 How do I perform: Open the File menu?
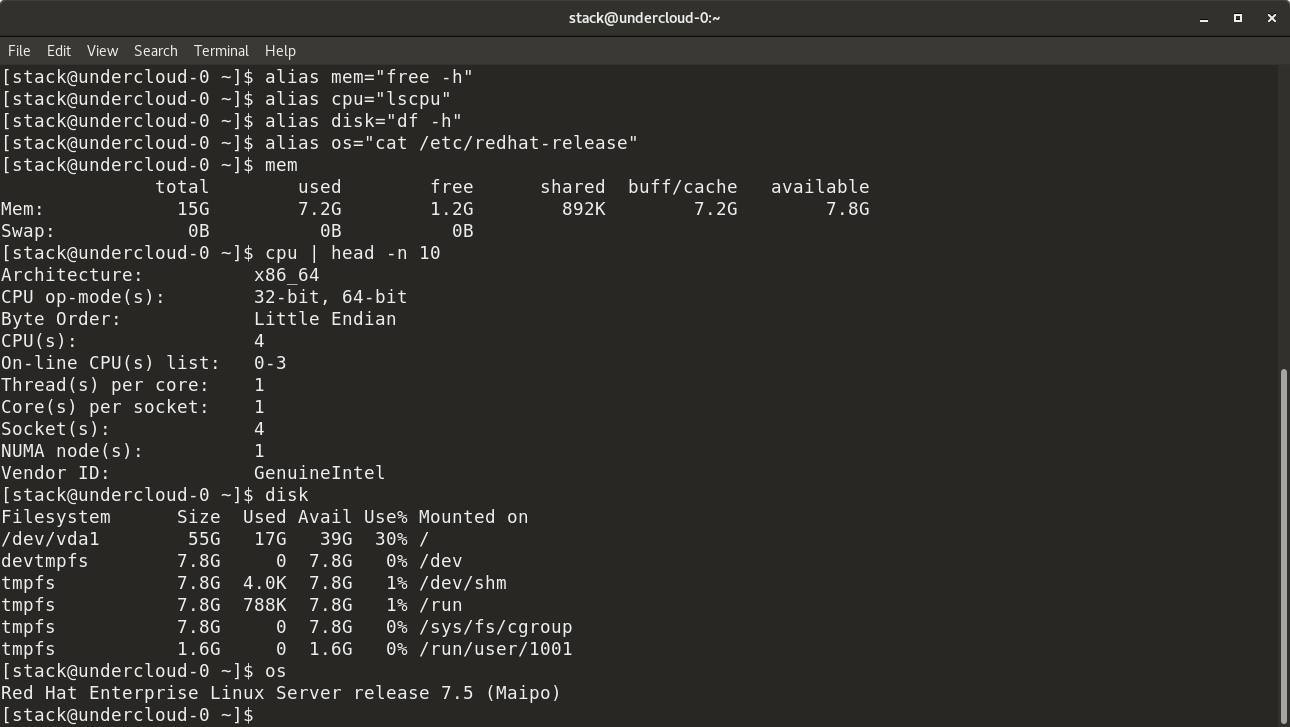(19, 51)
